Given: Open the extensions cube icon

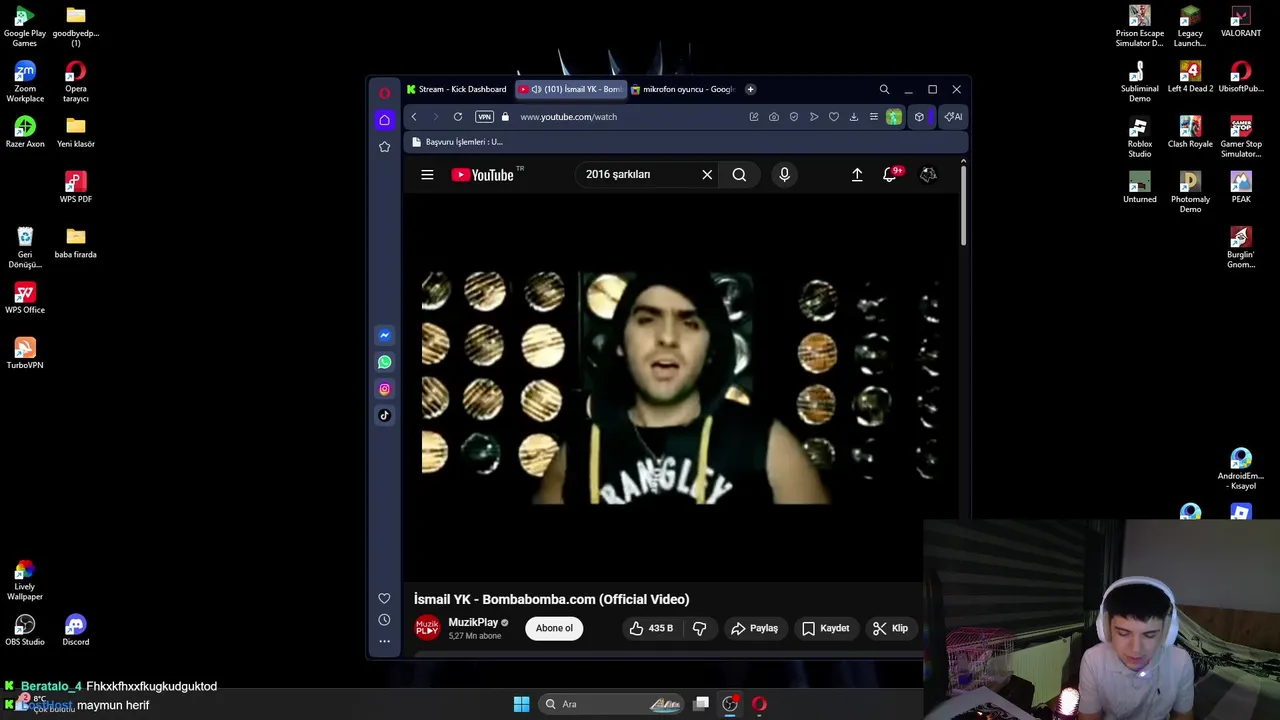Looking at the screenshot, I should (920, 117).
